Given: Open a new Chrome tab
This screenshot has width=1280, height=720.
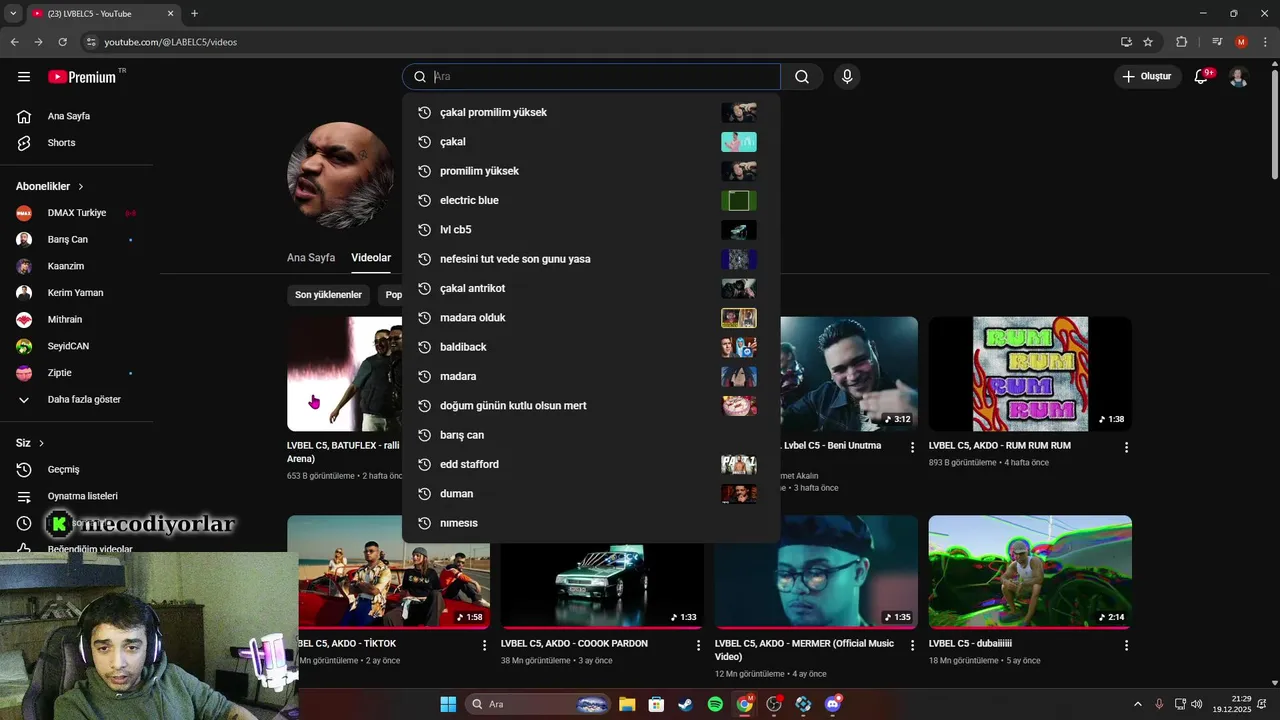Looking at the screenshot, I should click(194, 13).
